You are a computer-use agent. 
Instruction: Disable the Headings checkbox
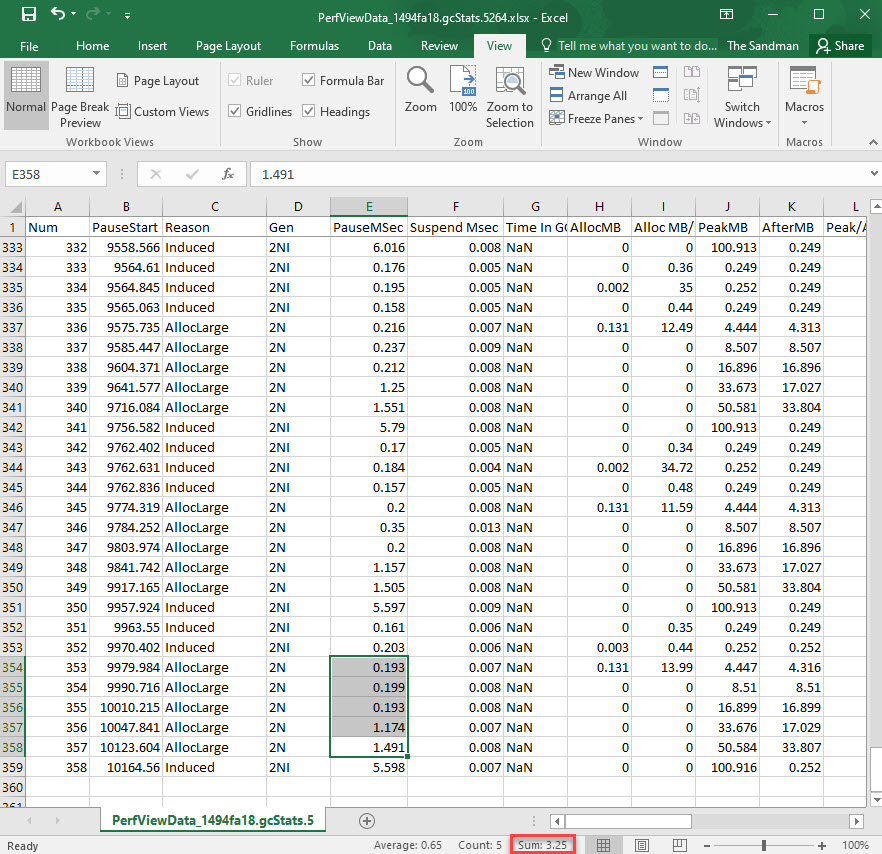[x=310, y=112]
